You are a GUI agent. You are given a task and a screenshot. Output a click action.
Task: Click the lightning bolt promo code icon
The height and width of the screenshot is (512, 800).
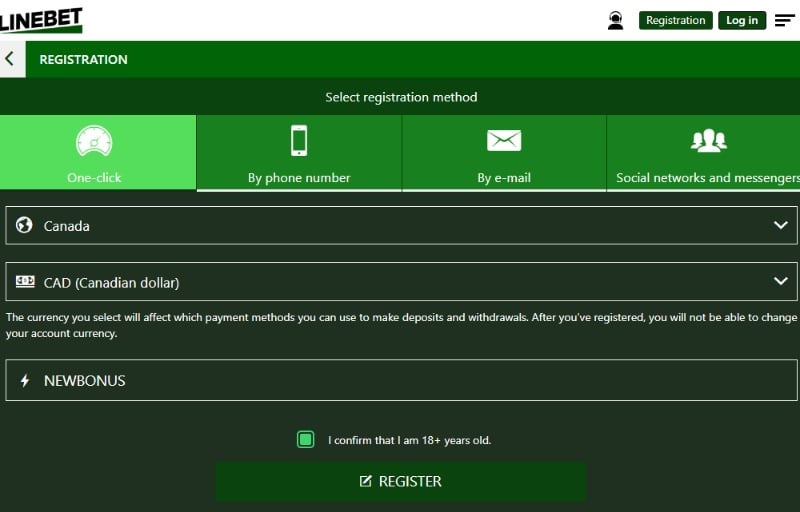[25, 380]
